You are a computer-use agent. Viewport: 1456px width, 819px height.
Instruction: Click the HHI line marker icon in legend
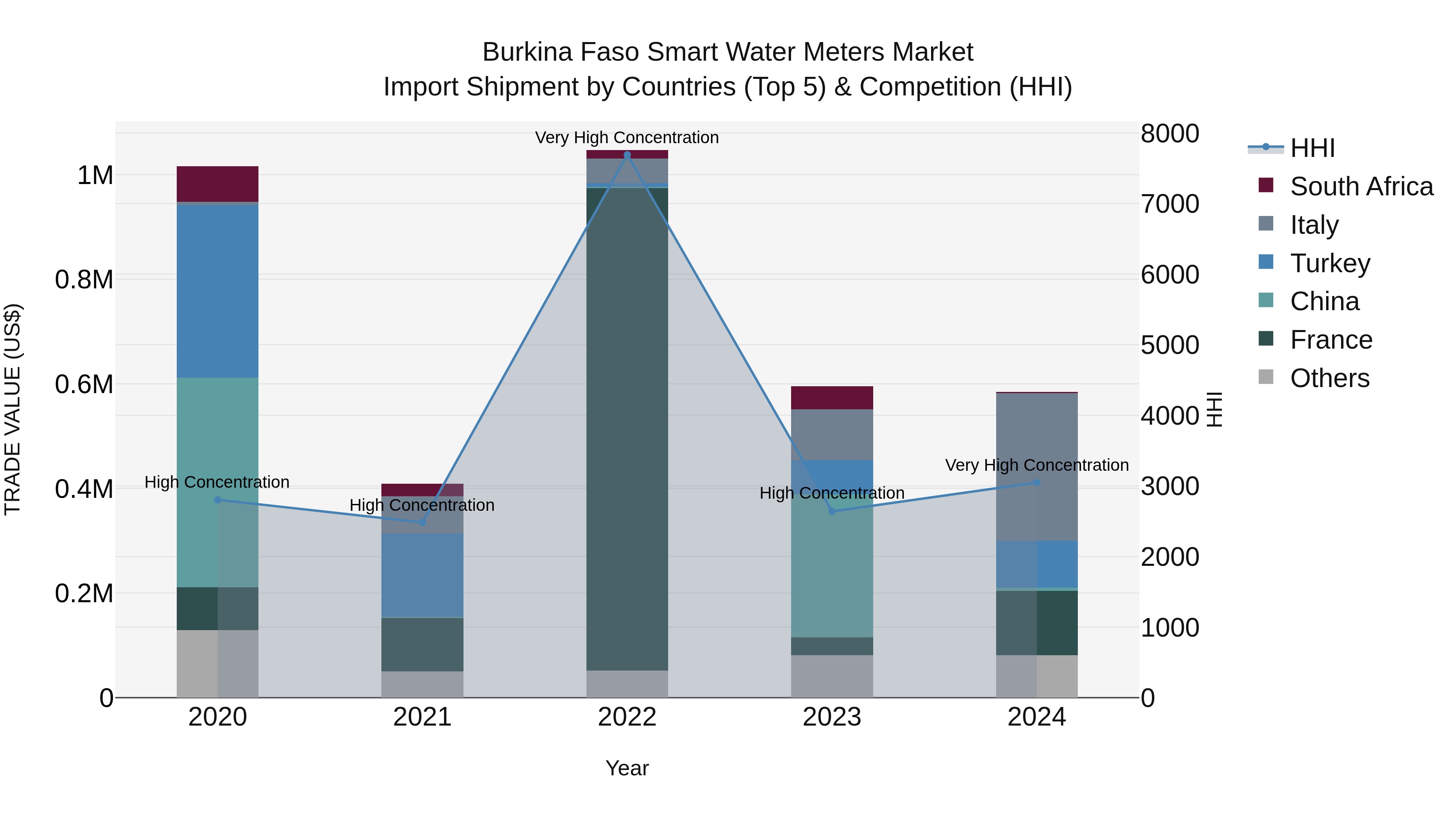pyautogui.click(x=1266, y=148)
